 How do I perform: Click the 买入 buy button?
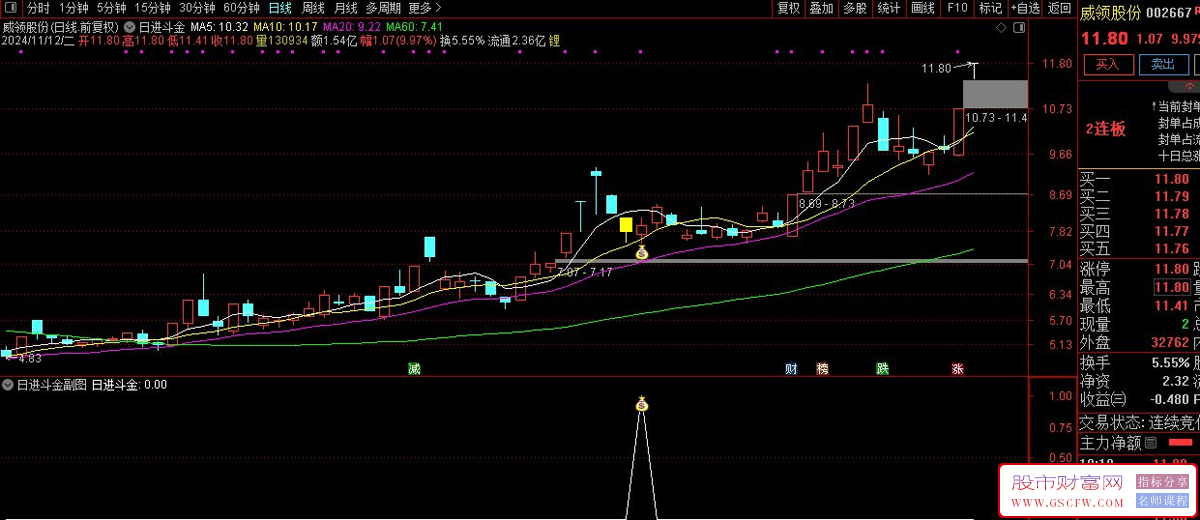pos(1107,64)
